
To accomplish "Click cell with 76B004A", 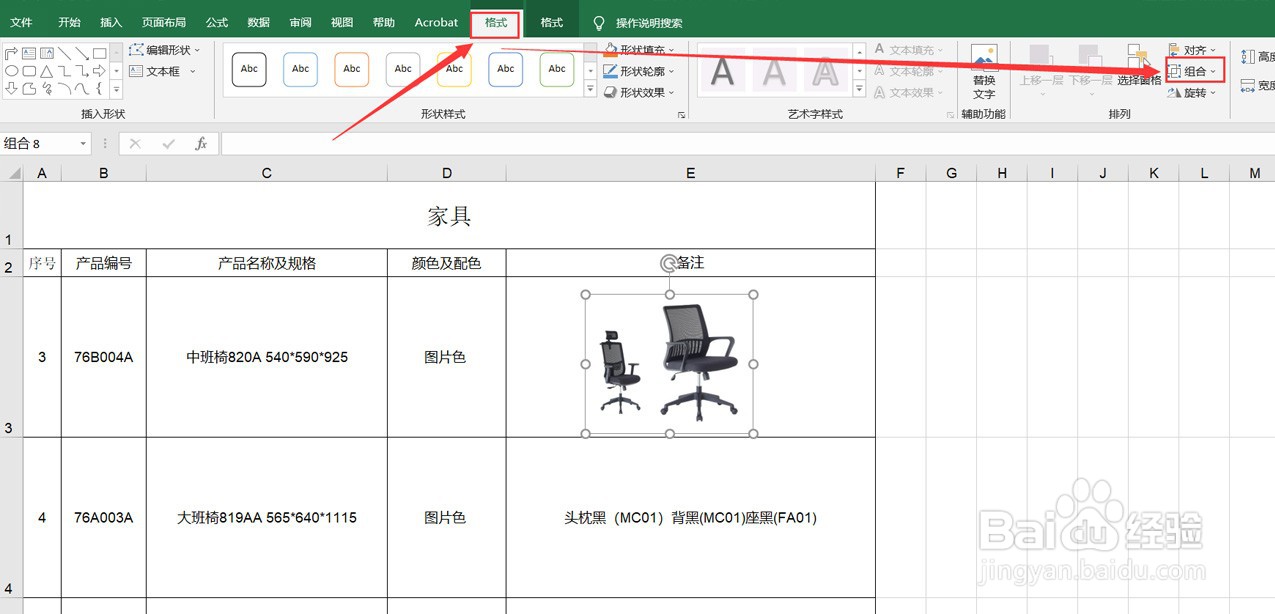I will tap(104, 357).
